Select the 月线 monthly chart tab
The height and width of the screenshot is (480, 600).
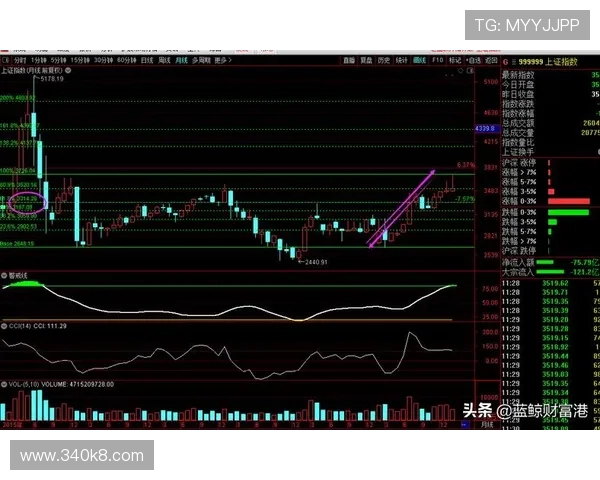tap(181, 60)
